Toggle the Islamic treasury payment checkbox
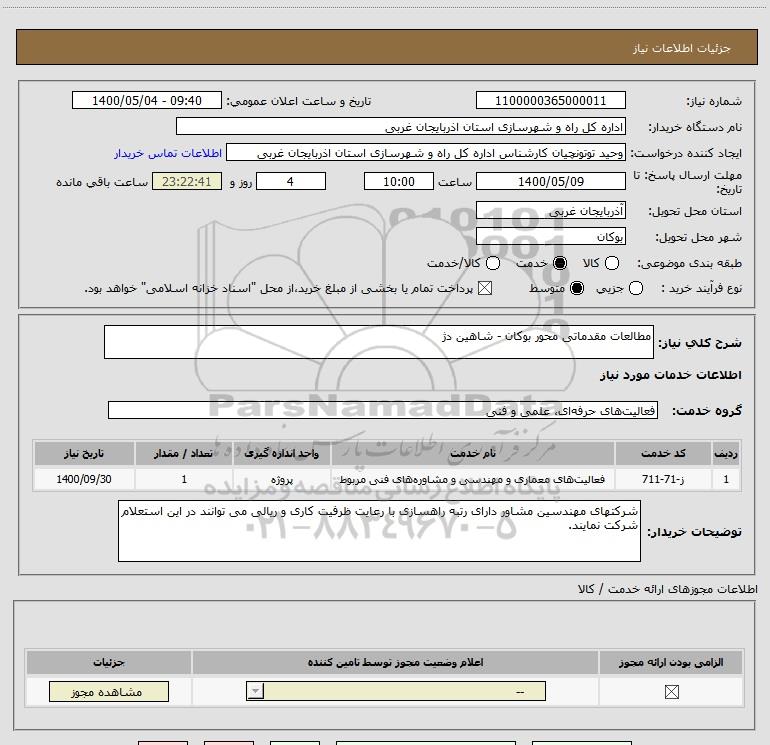The image size is (770, 745). 485,288
